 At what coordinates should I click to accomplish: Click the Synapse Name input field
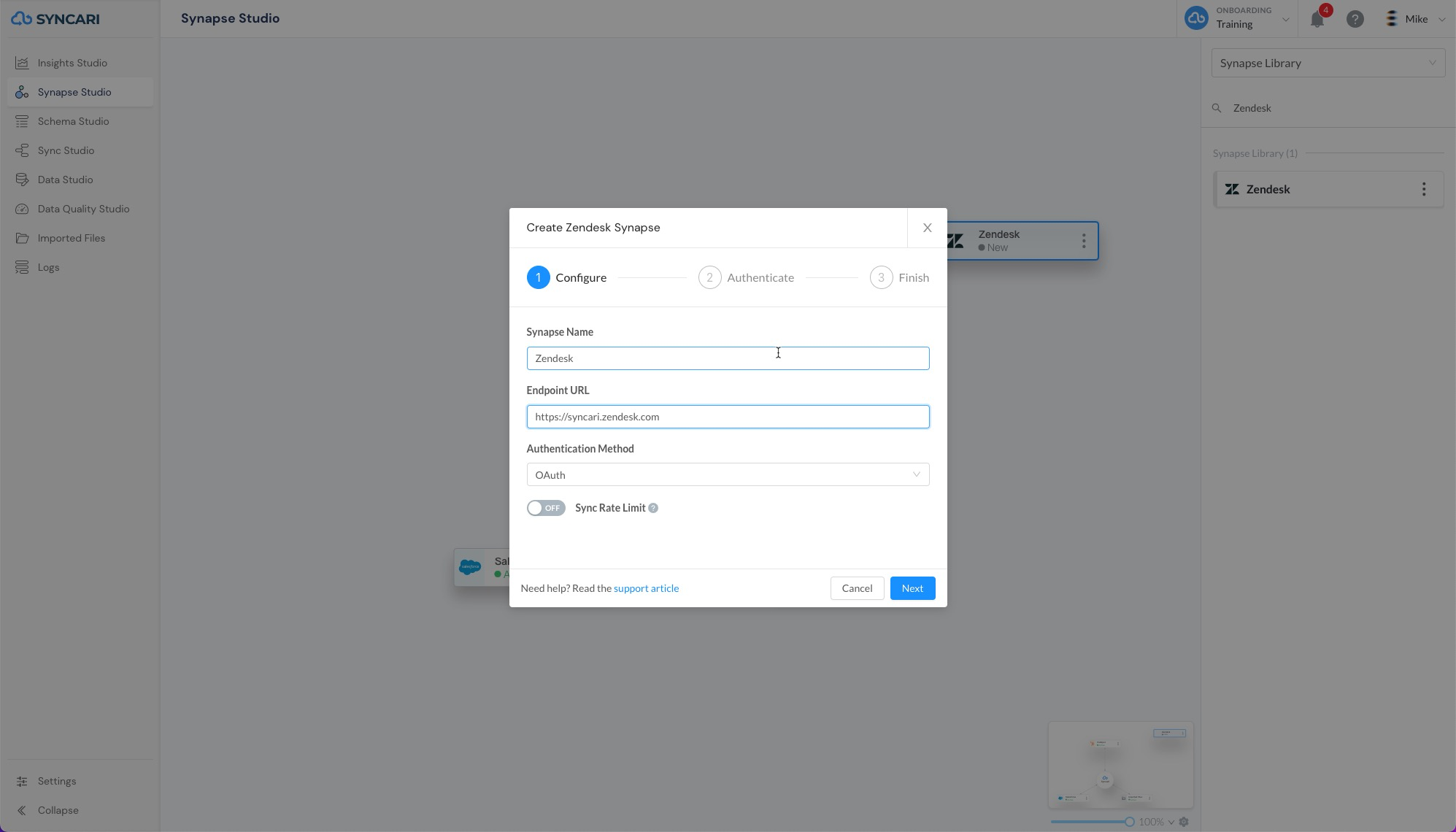(728, 358)
